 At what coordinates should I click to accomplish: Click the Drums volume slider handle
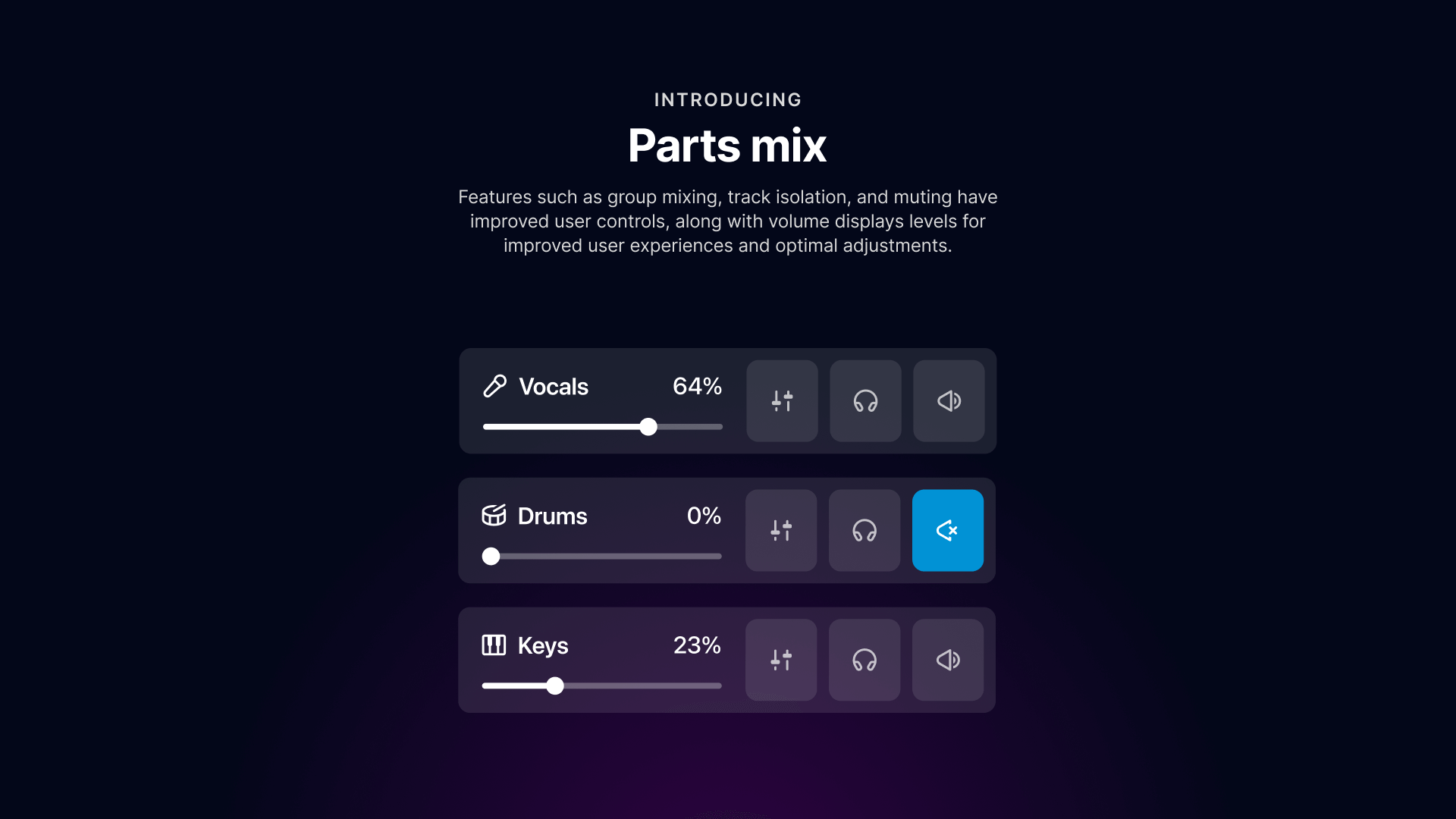(x=491, y=557)
